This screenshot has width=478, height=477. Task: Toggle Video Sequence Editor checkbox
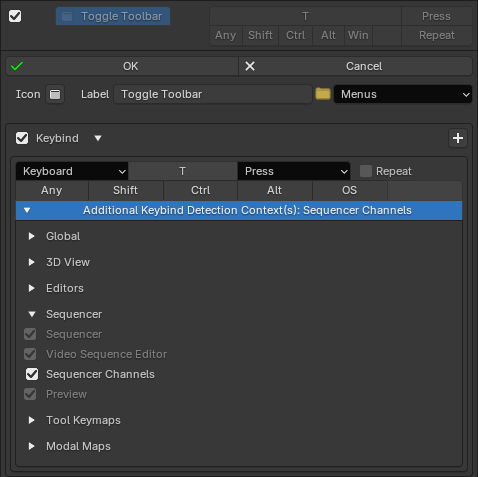[30, 354]
